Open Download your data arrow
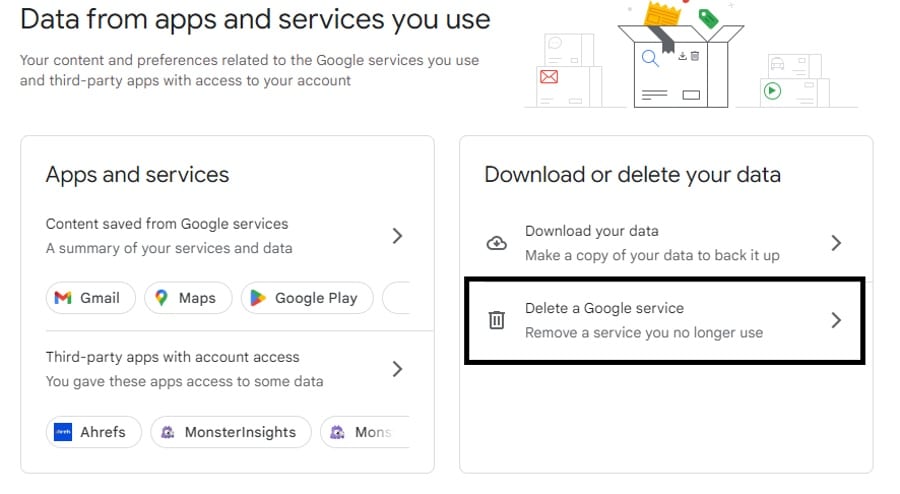The height and width of the screenshot is (494, 900). tap(837, 243)
